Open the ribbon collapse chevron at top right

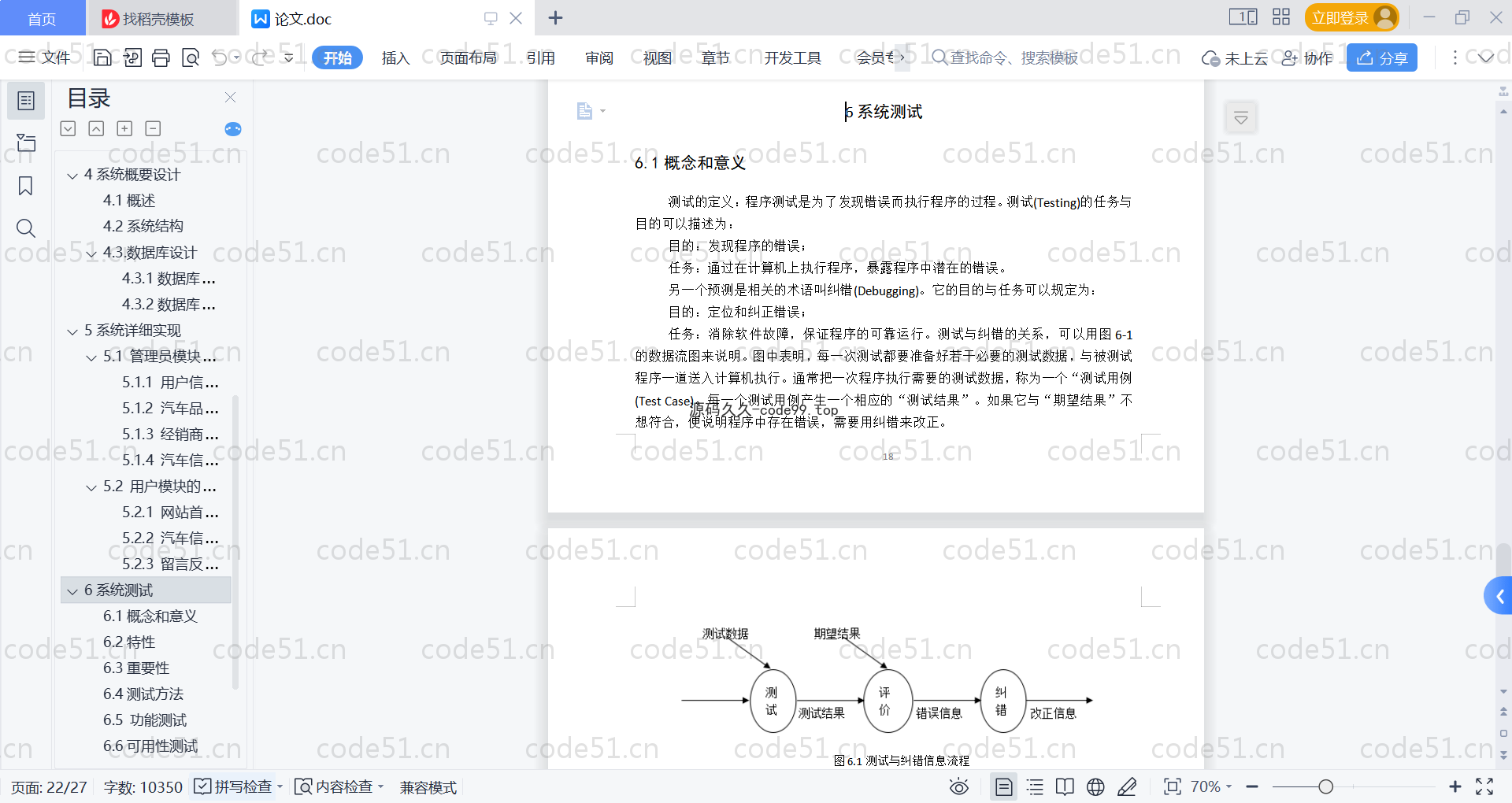click(1486, 57)
